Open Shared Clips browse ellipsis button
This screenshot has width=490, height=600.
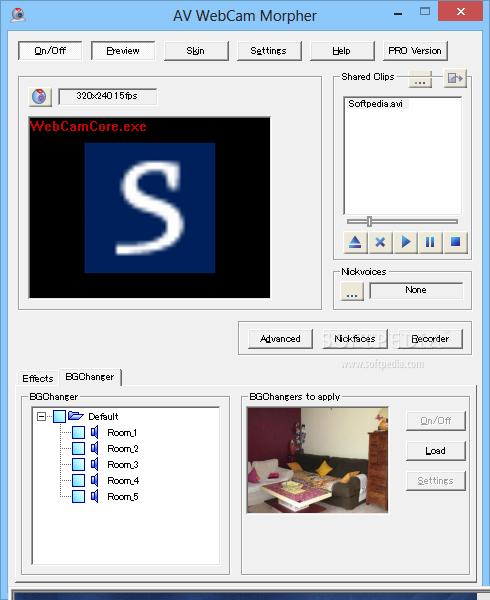coord(420,80)
